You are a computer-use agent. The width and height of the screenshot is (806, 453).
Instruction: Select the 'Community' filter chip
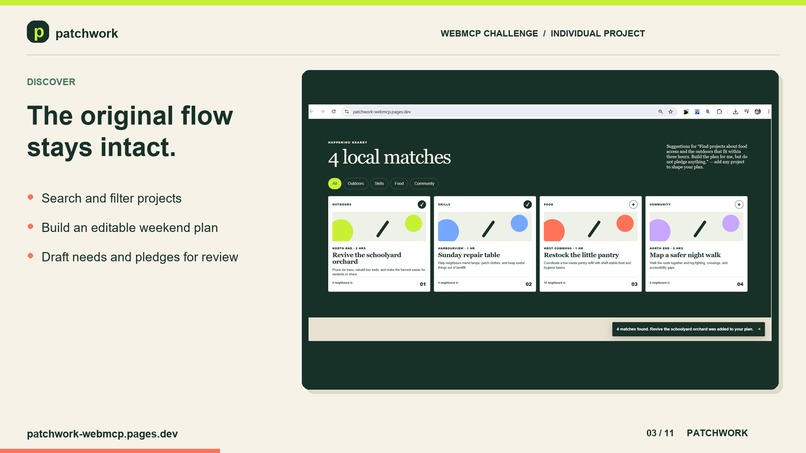(424, 184)
